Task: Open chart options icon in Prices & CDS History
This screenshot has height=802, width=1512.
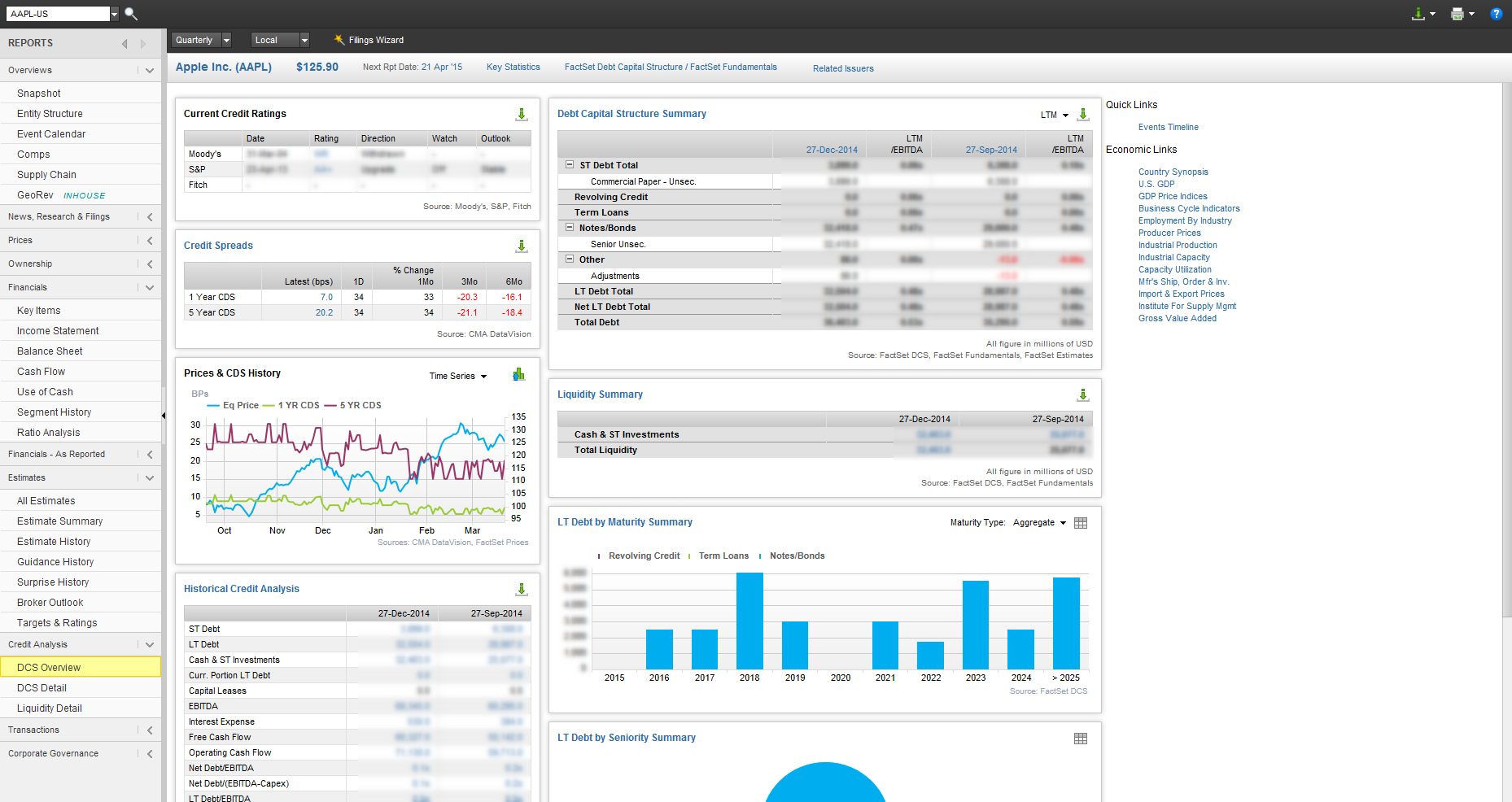Action: (x=518, y=375)
